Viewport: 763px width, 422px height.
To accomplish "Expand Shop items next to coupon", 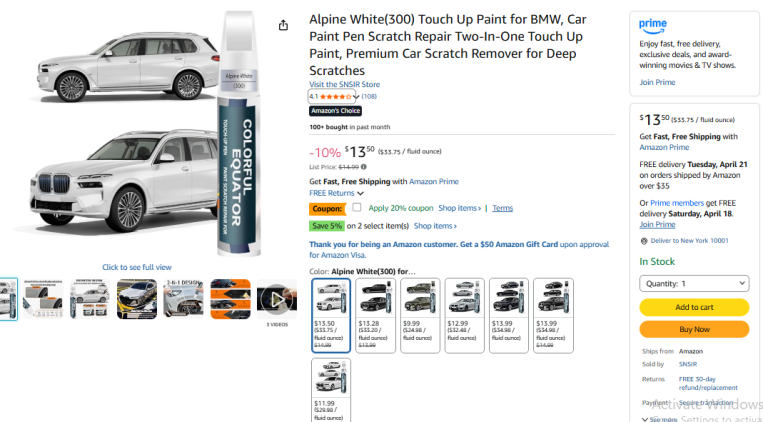I will pos(462,208).
